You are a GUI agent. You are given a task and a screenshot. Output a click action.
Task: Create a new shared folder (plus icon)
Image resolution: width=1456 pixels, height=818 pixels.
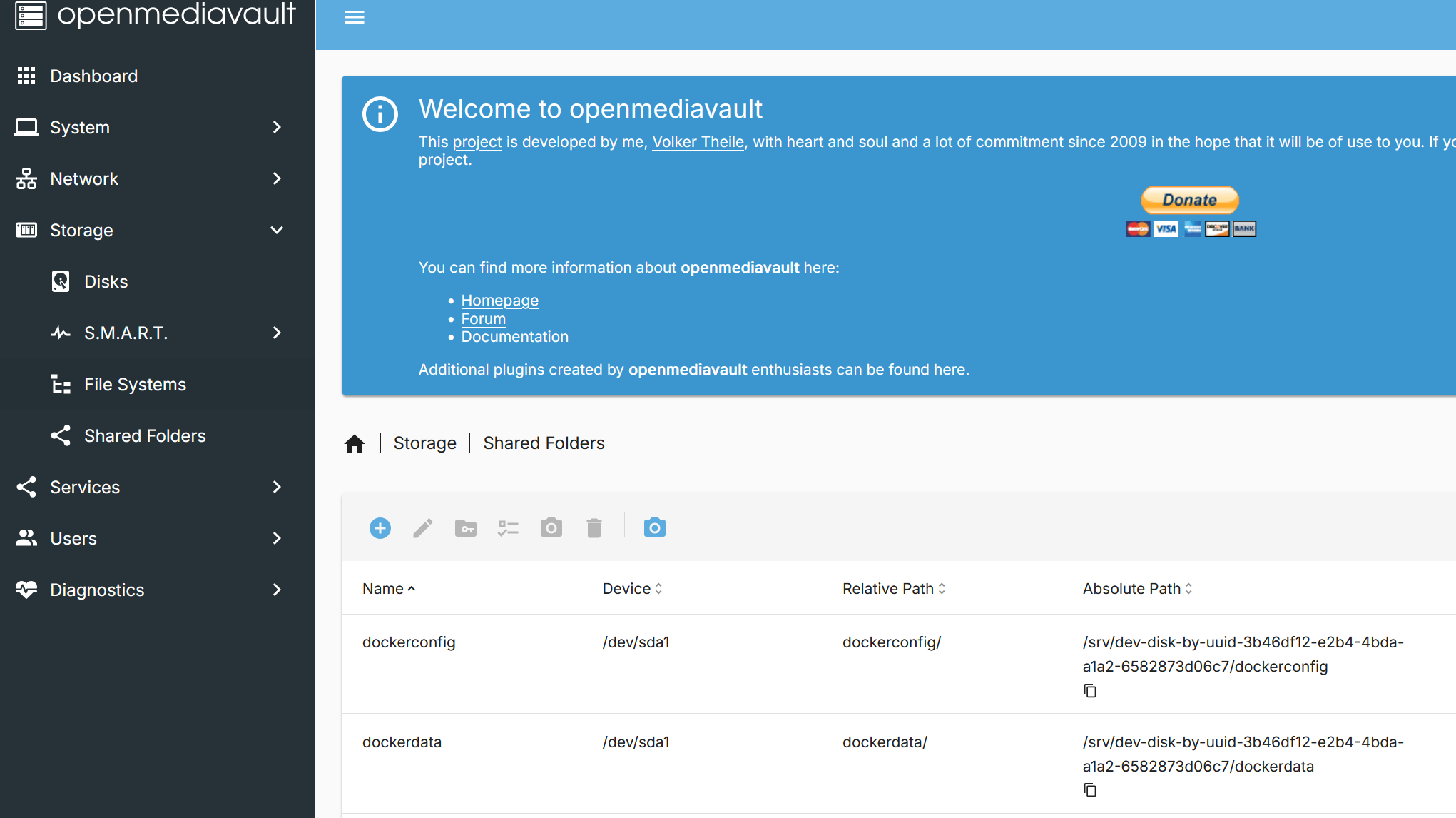click(380, 528)
